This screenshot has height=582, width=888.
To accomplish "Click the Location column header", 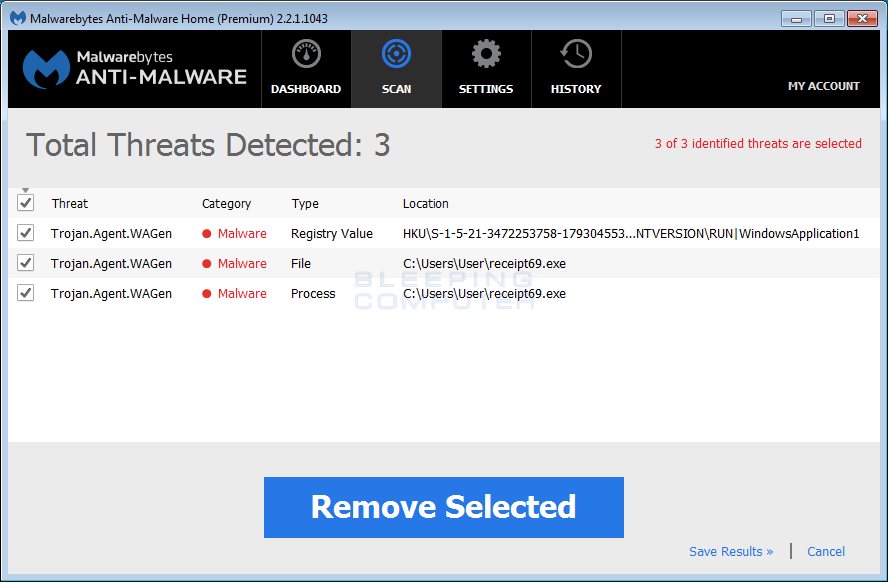I will tap(425, 203).
